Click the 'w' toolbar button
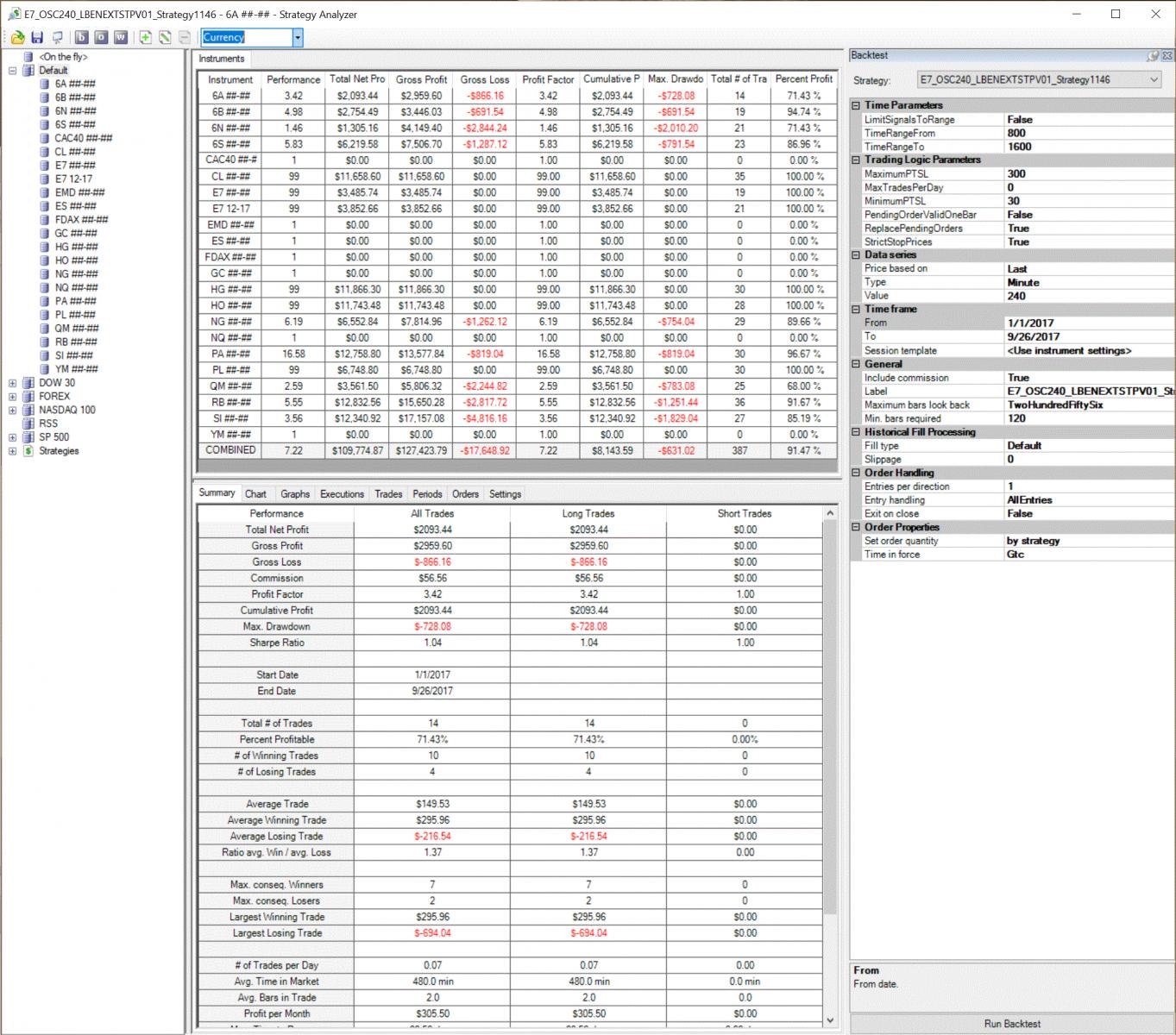This screenshot has height=1035, width=1176. tap(121, 37)
